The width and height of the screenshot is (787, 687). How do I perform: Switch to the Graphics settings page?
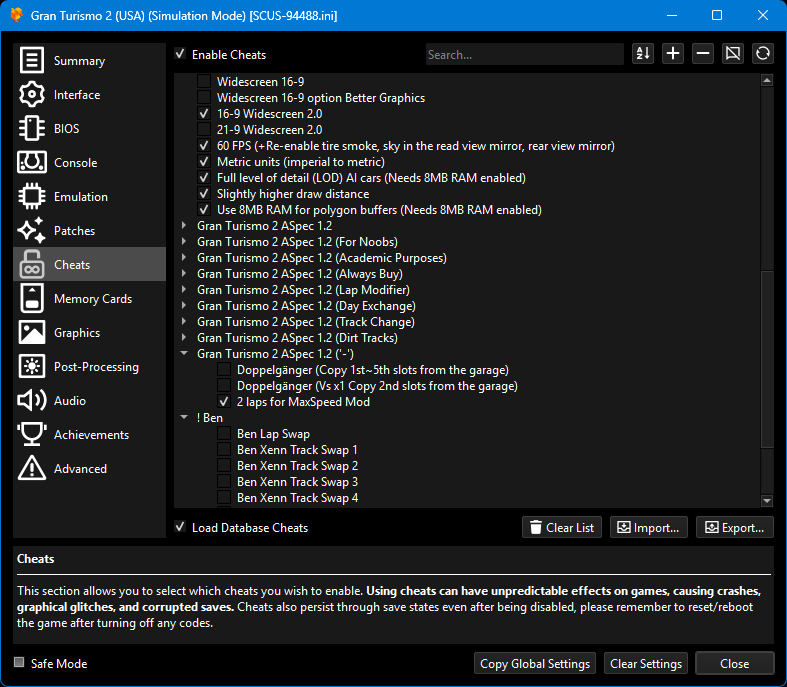(x=89, y=333)
